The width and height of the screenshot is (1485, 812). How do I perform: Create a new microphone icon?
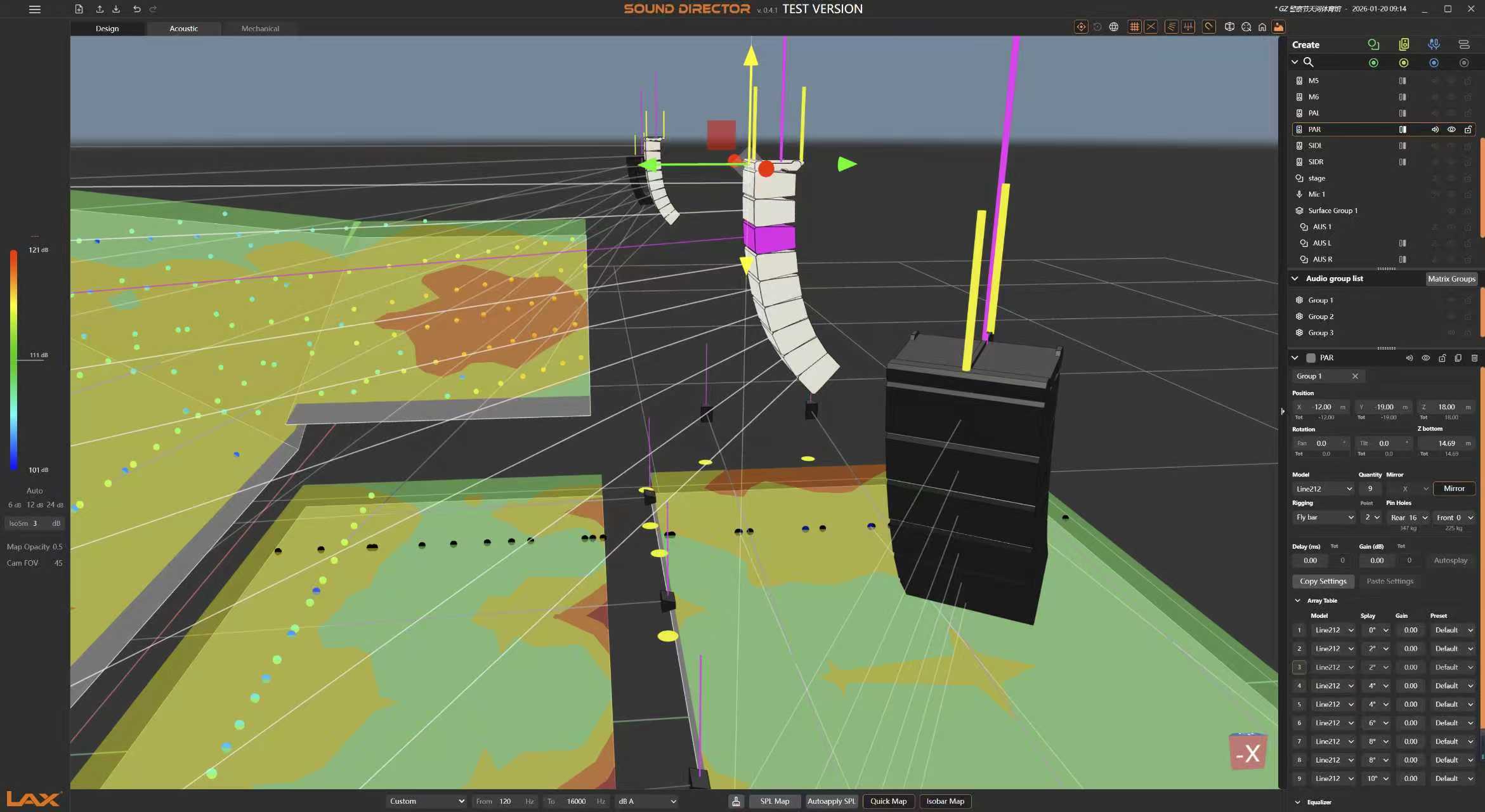[1434, 44]
